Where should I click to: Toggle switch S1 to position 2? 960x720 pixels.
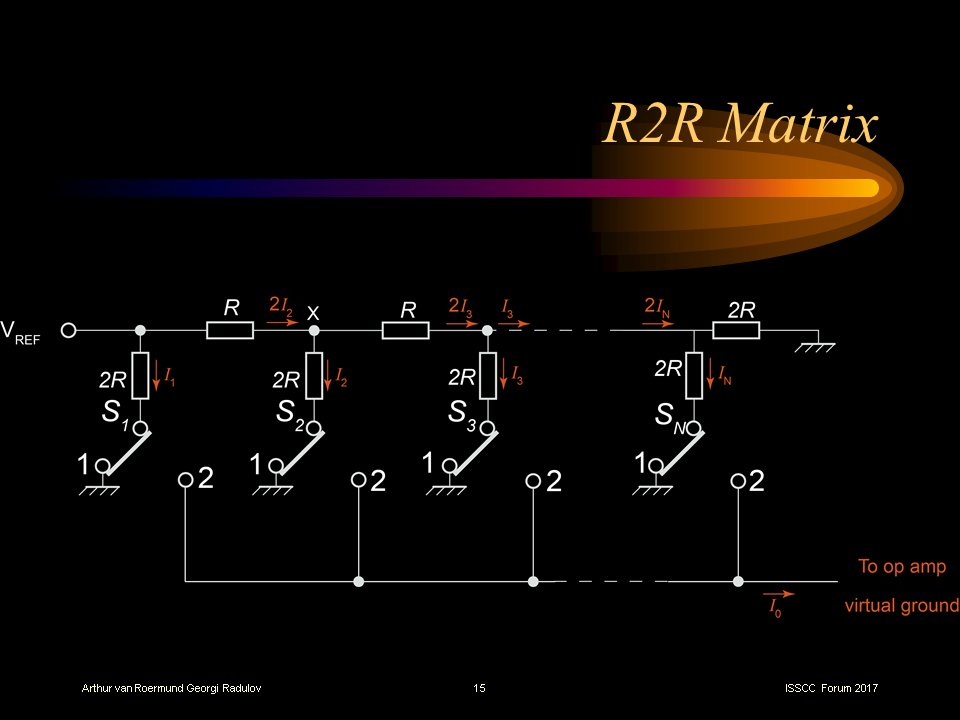tap(185, 481)
